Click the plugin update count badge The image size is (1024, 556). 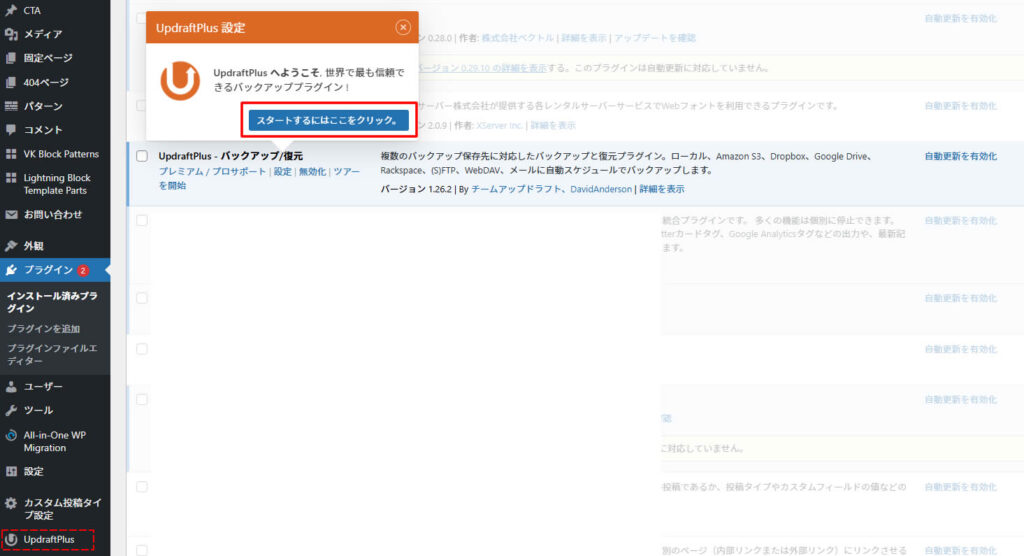[83, 270]
